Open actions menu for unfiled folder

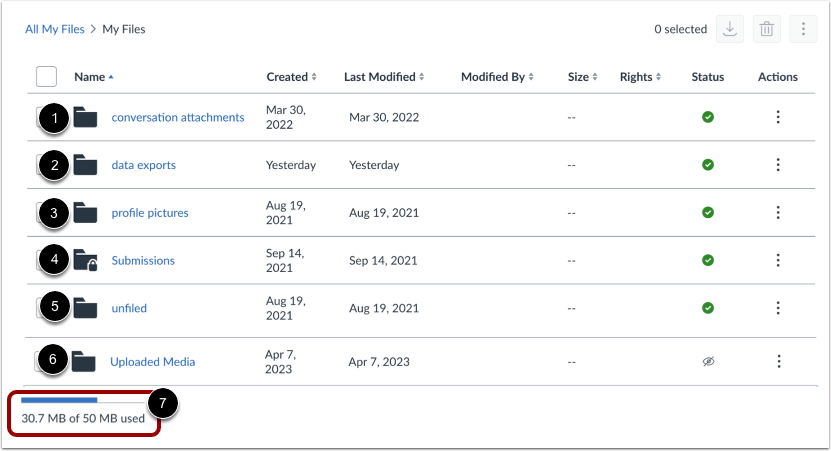(x=778, y=308)
